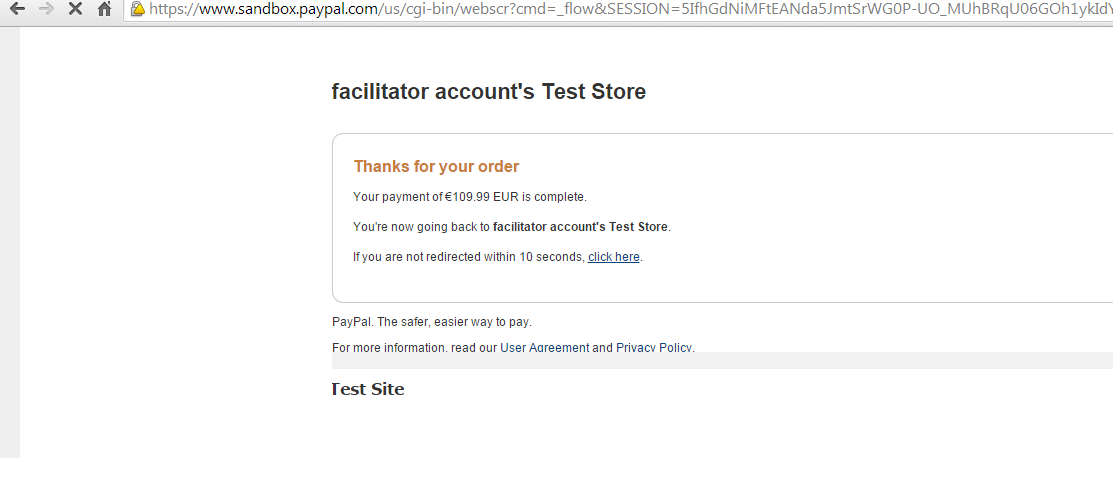This screenshot has height=478, width=1113.
Task: Click the browser forward arrow
Action: pos(46,9)
